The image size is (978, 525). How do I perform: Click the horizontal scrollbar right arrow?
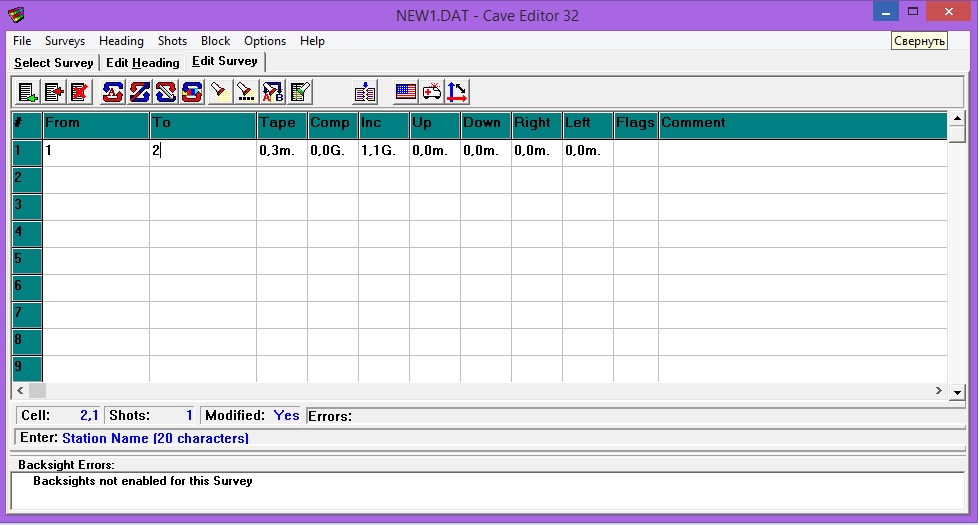click(938, 391)
